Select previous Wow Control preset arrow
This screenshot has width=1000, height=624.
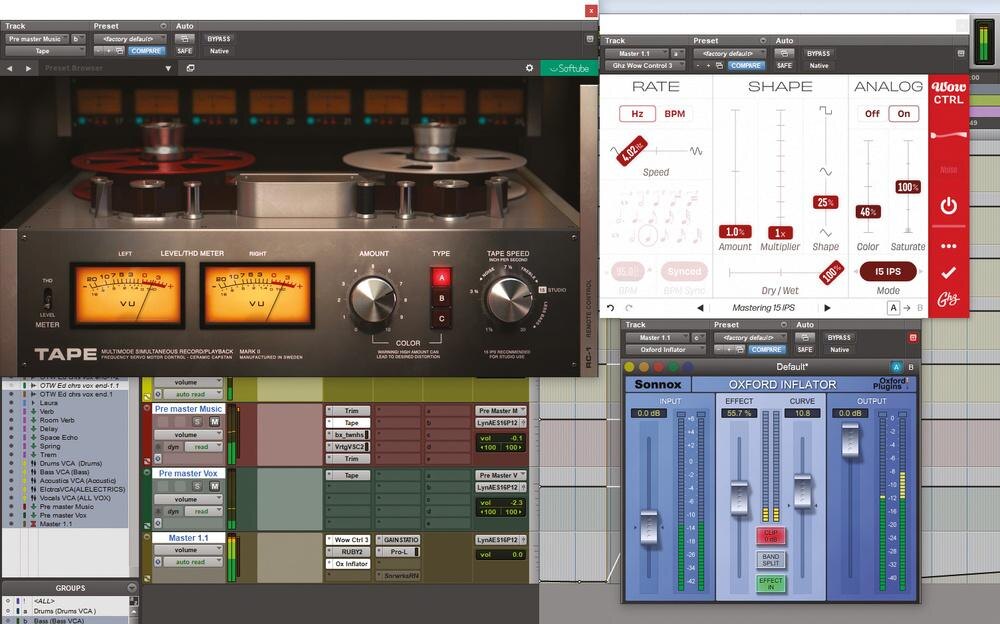[700, 308]
